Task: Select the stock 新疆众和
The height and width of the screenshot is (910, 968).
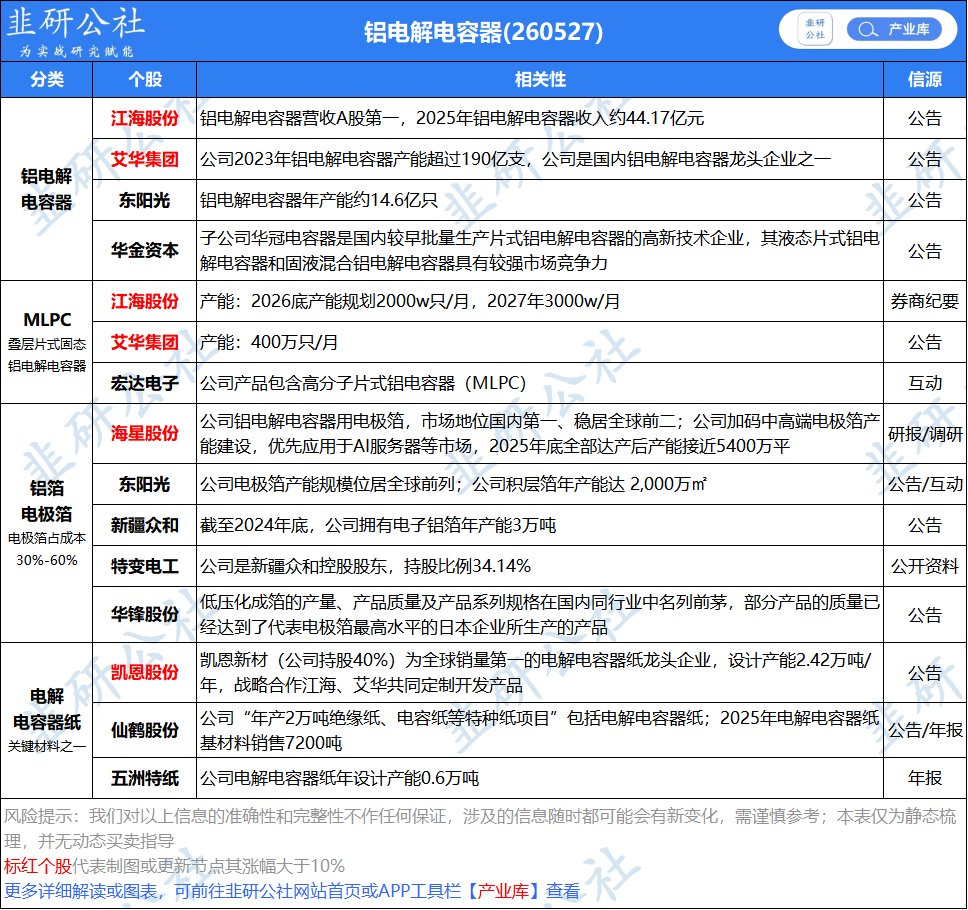Action: pos(144,525)
